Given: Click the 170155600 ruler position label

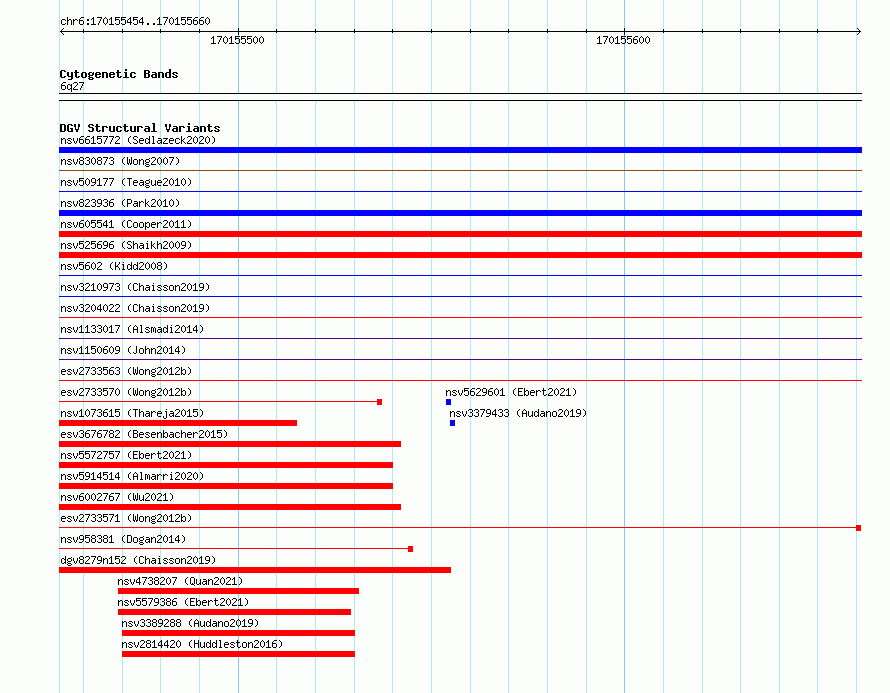Looking at the screenshot, I should [x=623, y=40].
